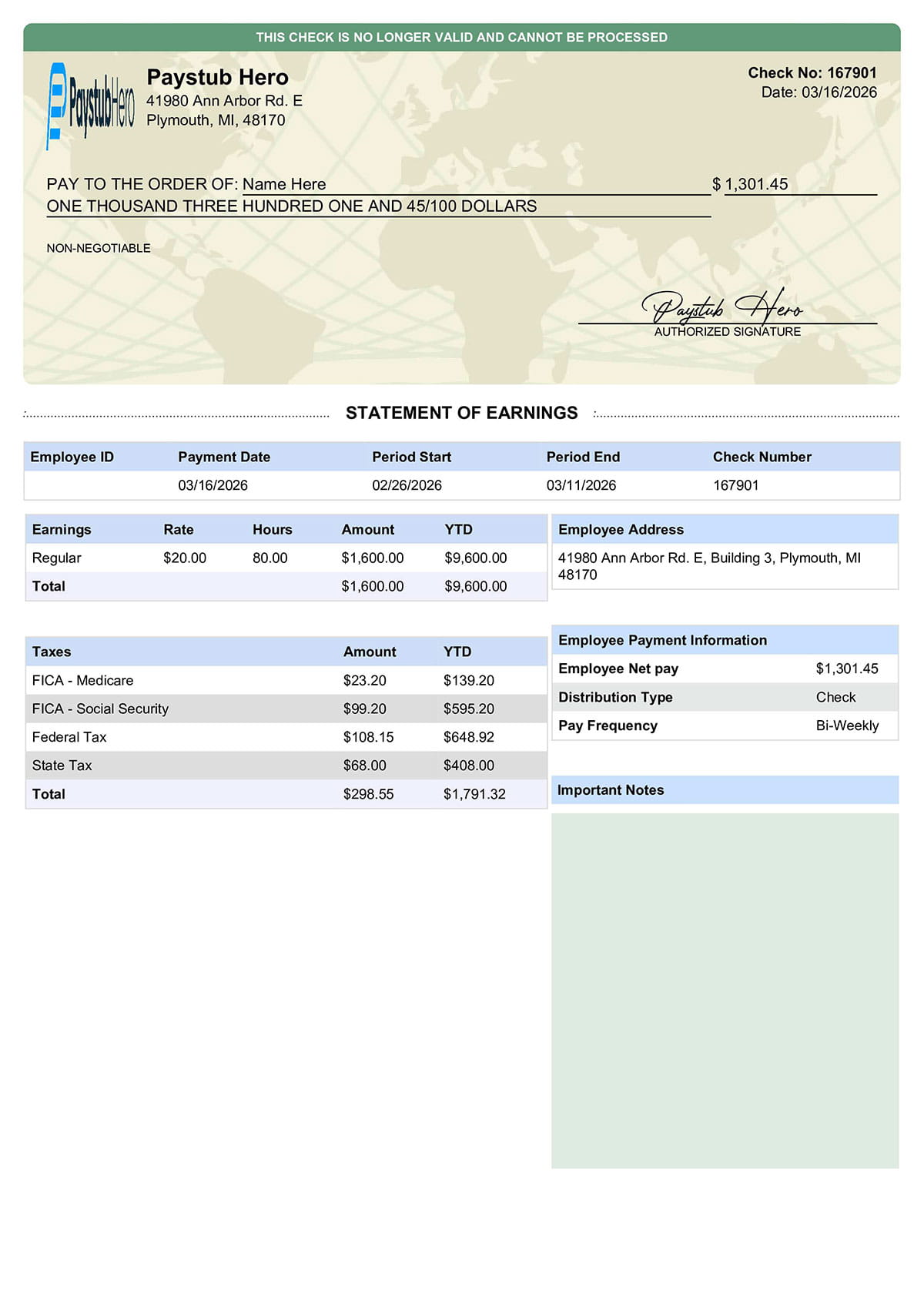The image size is (924, 1307).
Task: Click the 'Federal Tax' row label
Action: 69,737
